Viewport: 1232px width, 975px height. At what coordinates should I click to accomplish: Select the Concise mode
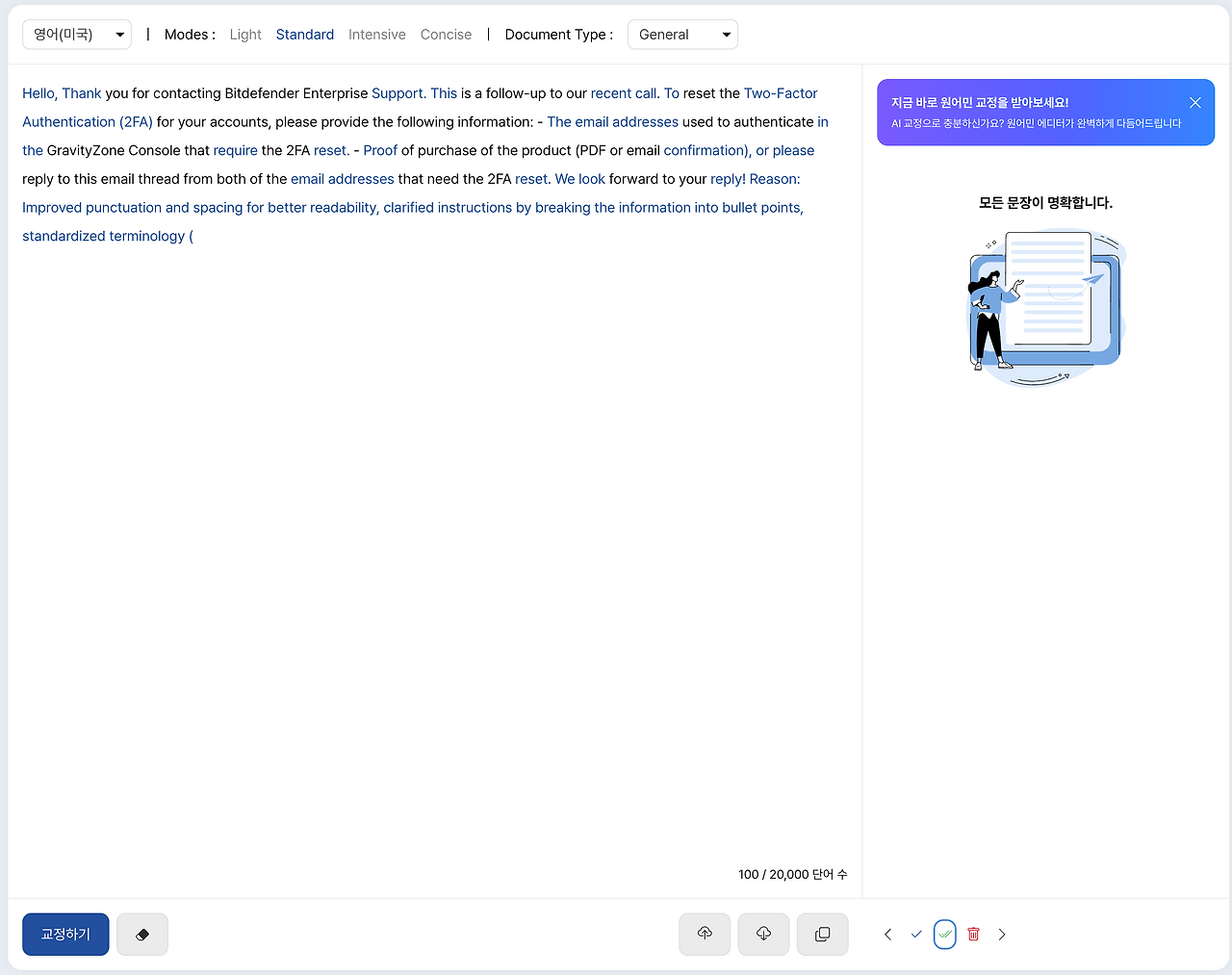point(446,34)
